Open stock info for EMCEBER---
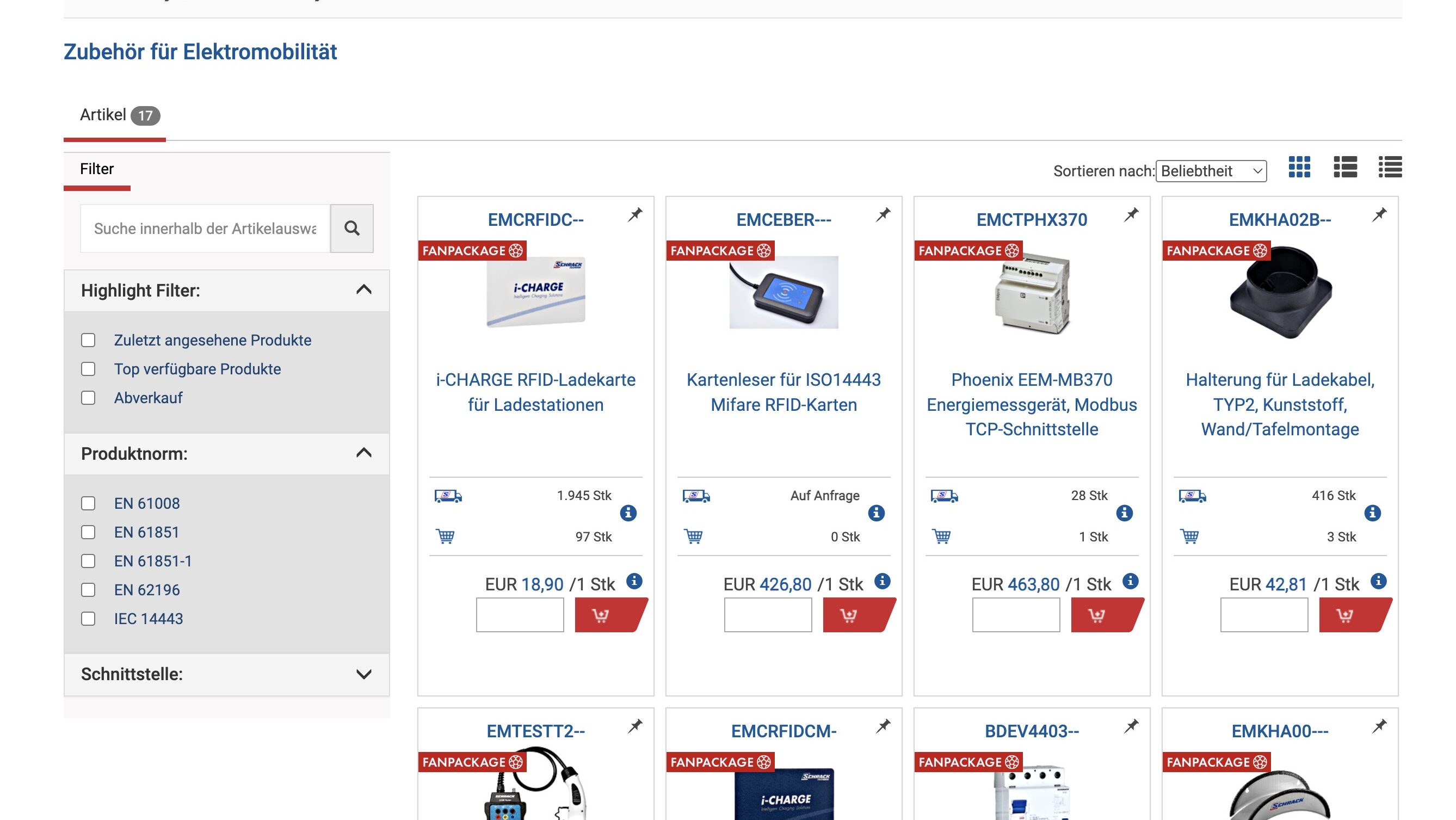 pyautogui.click(x=876, y=513)
